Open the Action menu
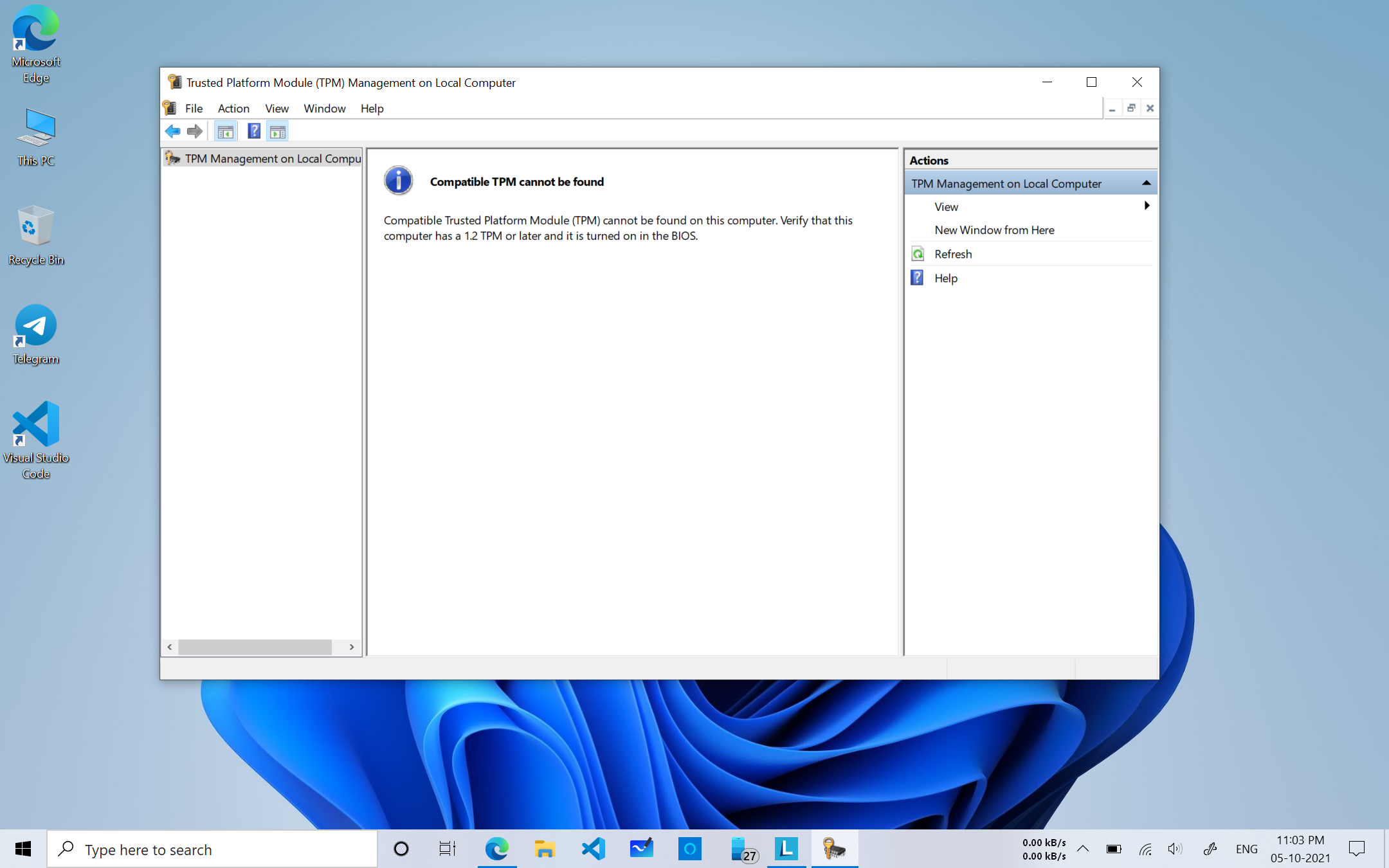The height and width of the screenshot is (868, 1389). pyautogui.click(x=233, y=108)
